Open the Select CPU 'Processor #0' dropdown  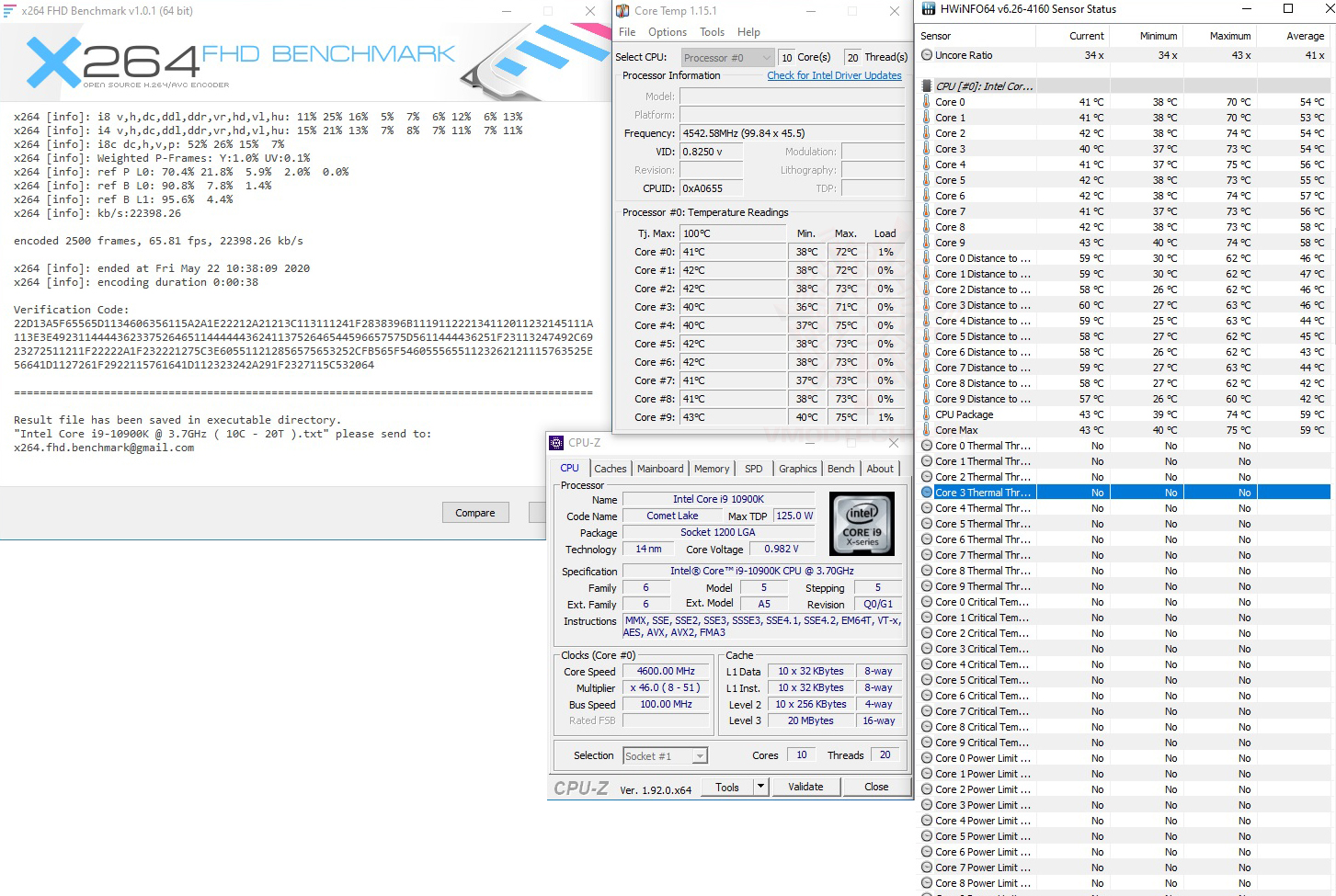(x=726, y=57)
